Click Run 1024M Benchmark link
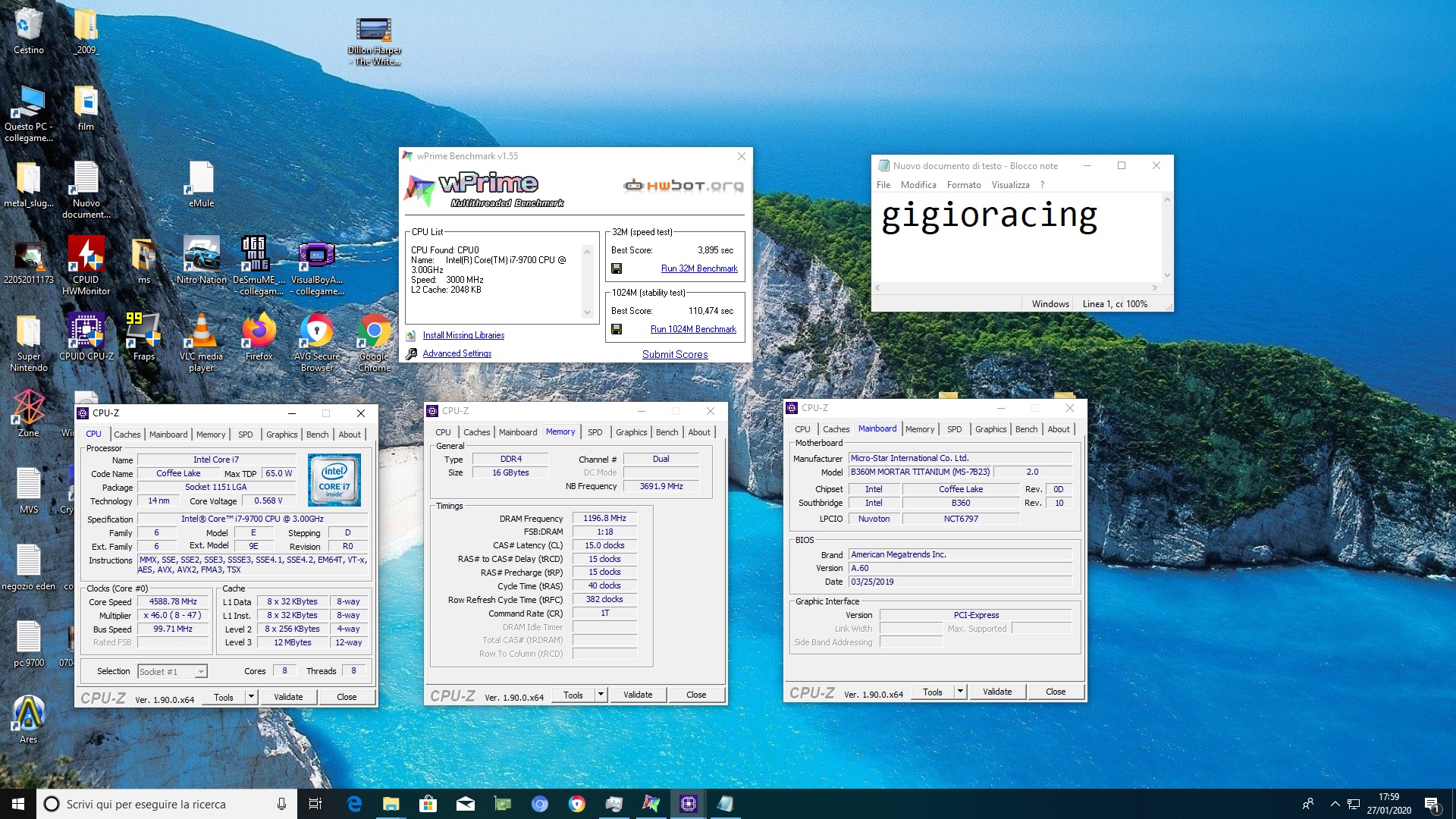The width and height of the screenshot is (1456, 819). pos(693,329)
